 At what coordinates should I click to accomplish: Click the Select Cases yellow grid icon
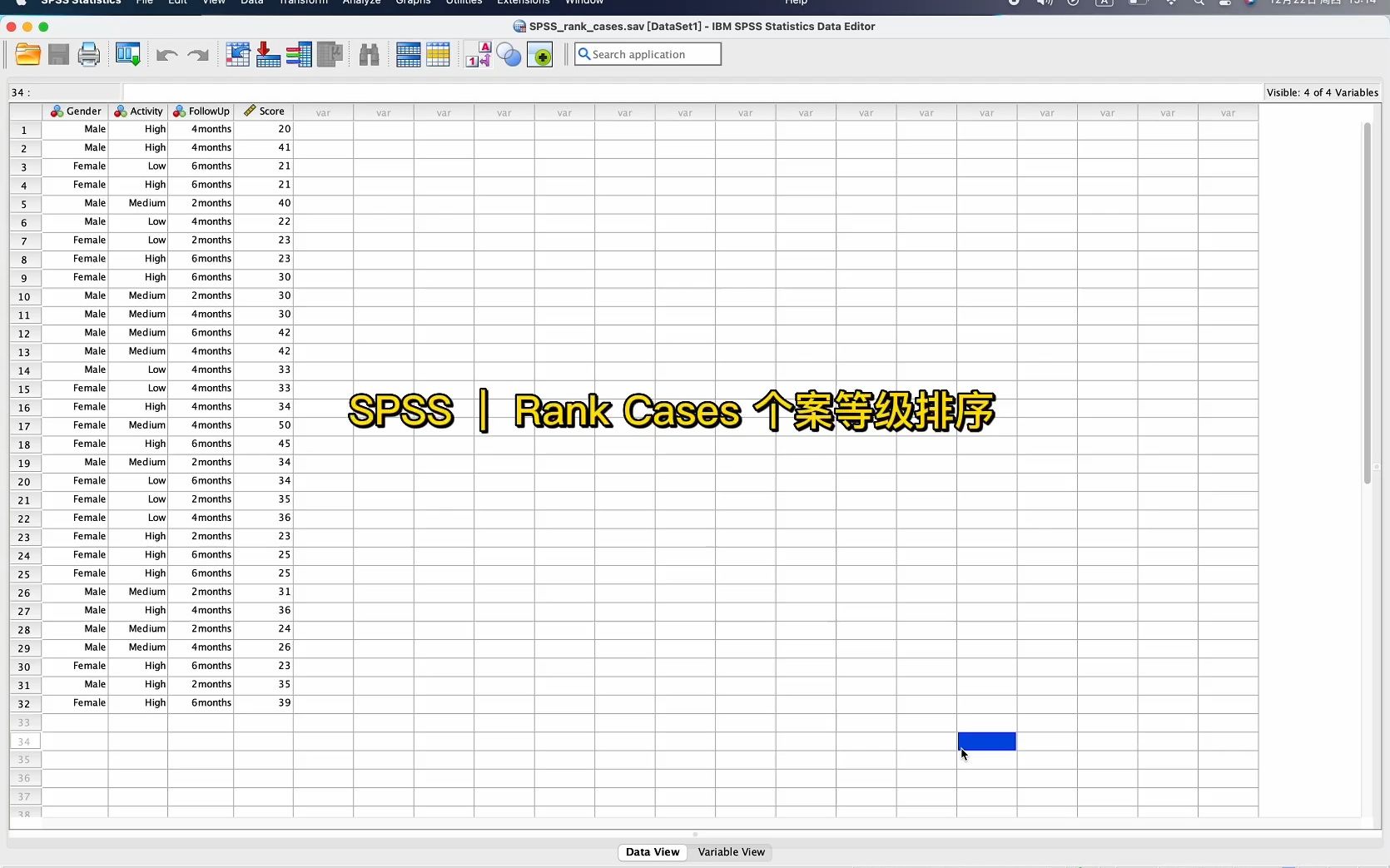tap(438, 55)
